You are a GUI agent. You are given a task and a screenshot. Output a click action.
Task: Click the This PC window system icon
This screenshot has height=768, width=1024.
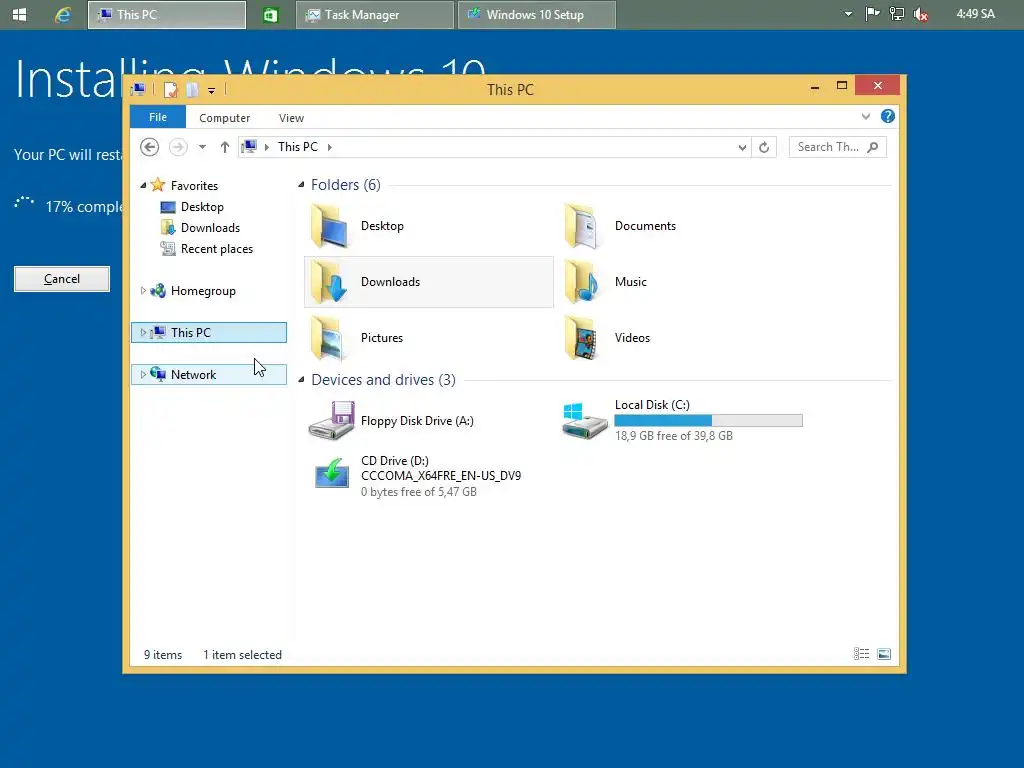click(138, 89)
